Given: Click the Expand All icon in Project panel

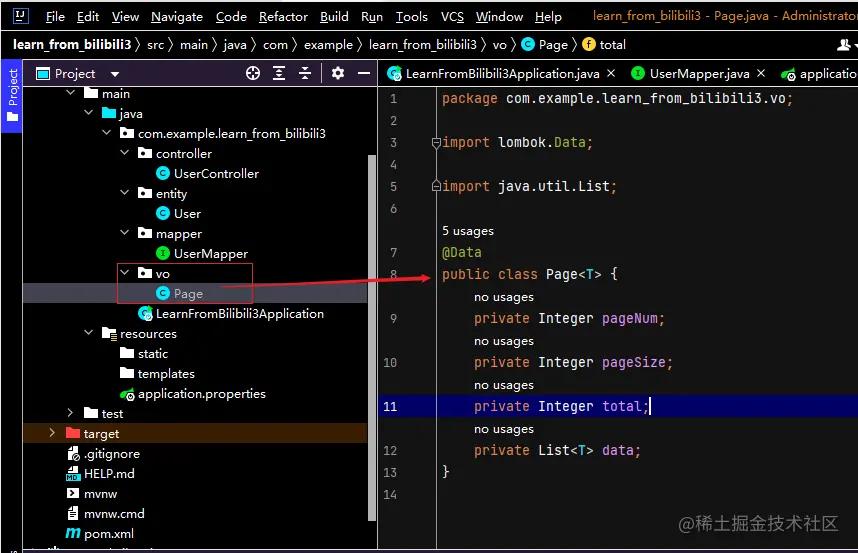Looking at the screenshot, I should [279, 73].
